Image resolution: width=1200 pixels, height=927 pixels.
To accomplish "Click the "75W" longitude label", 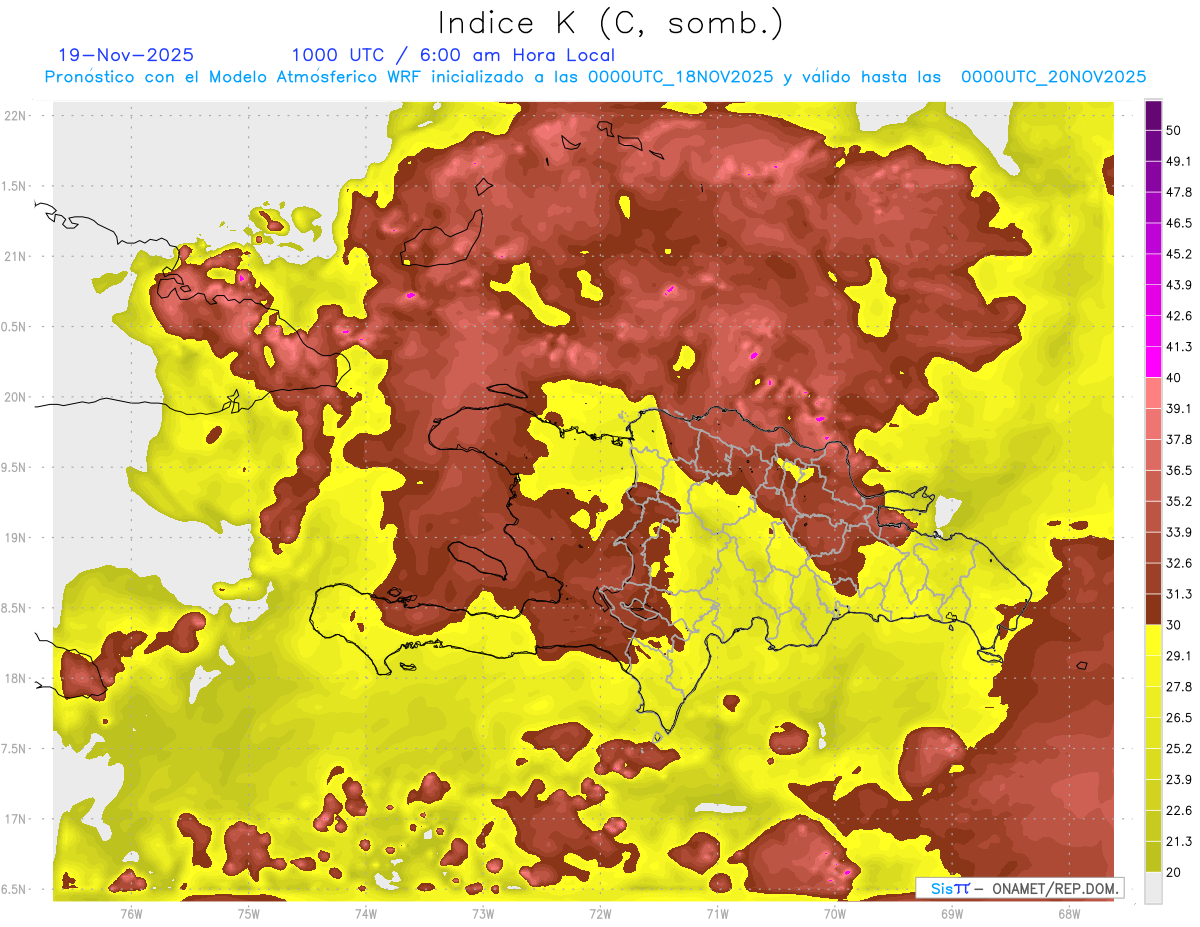I will click(249, 913).
